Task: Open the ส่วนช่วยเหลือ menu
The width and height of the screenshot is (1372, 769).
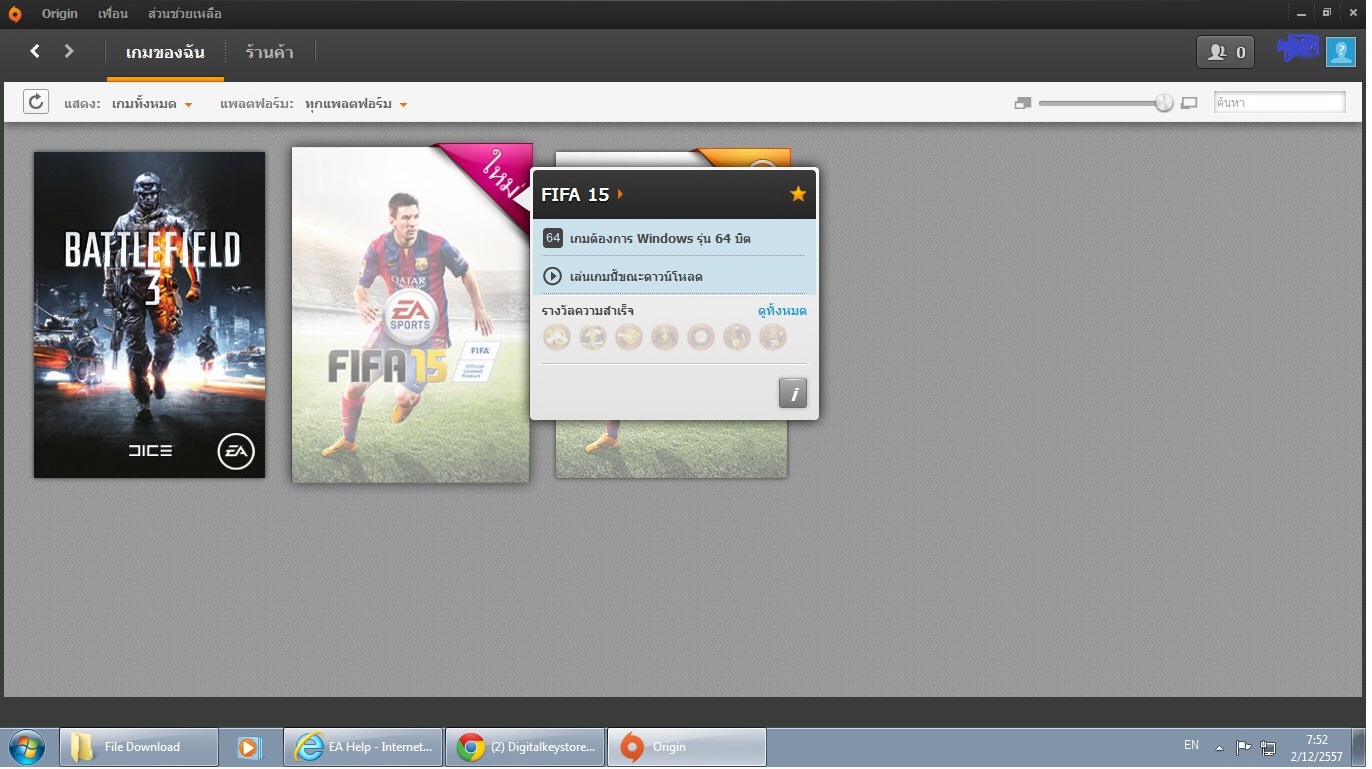Action: (185, 14)
